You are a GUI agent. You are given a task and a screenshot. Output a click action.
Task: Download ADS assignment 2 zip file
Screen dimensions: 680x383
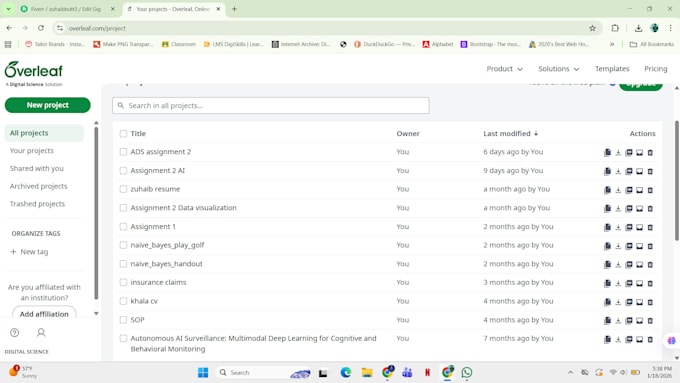pyautogui.click(x=618, y=152)
